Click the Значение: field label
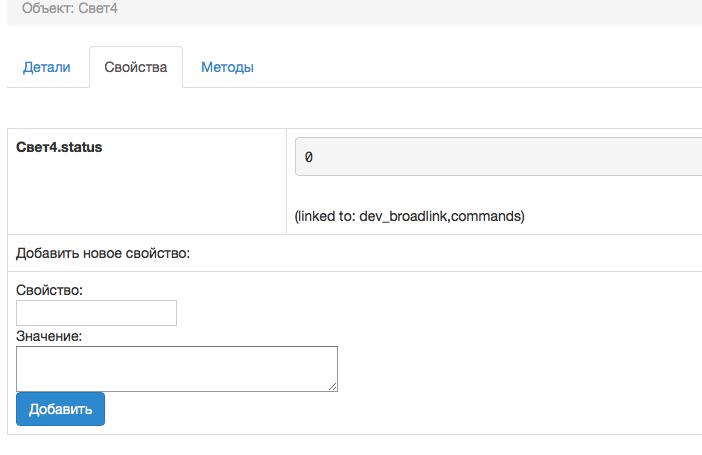The height and width of the screenshot is (455, 702). pyautogui.click(x=49, y=337)
